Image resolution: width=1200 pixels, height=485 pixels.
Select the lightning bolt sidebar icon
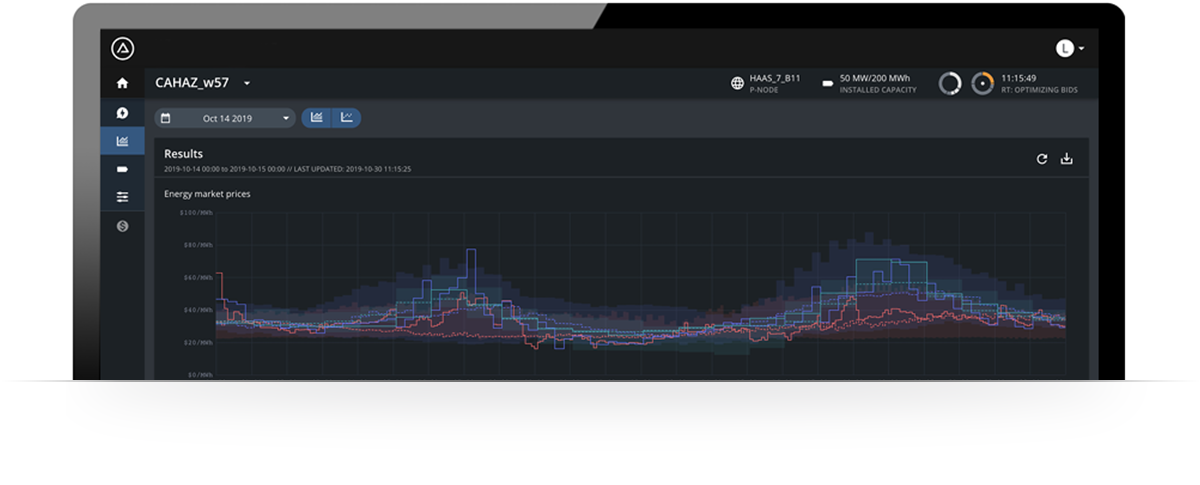[x=122, y=113]
